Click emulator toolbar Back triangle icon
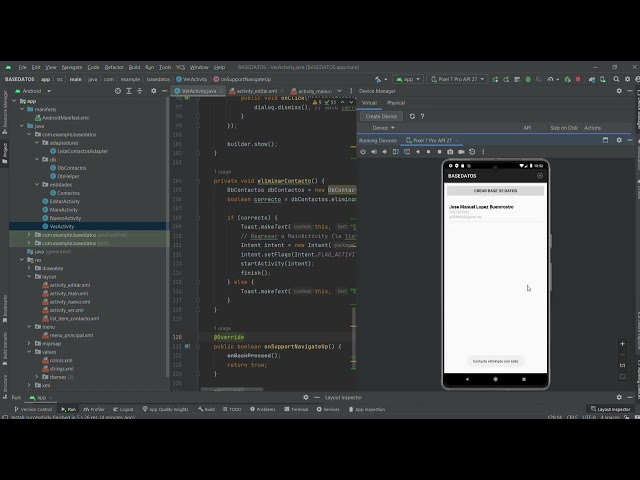The image size is (640, 480). pyautogui.click(x=418, y=151)
